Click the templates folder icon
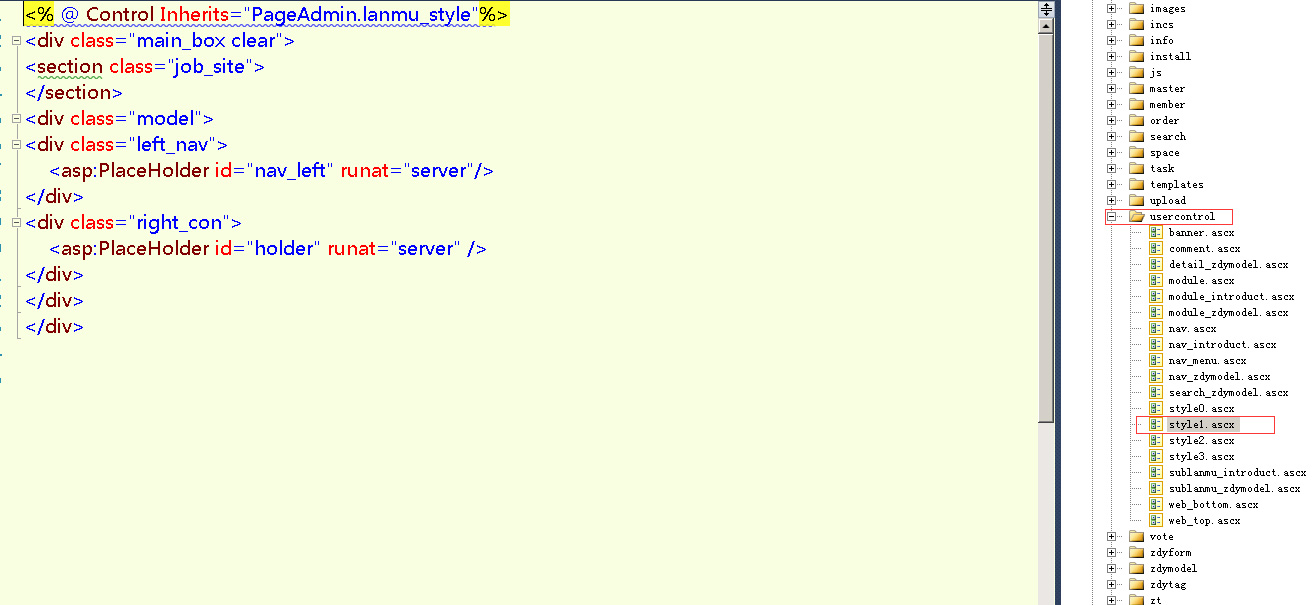This screenshot has width=1313, height=605. pyautogui.click(x=1136, y=185)
